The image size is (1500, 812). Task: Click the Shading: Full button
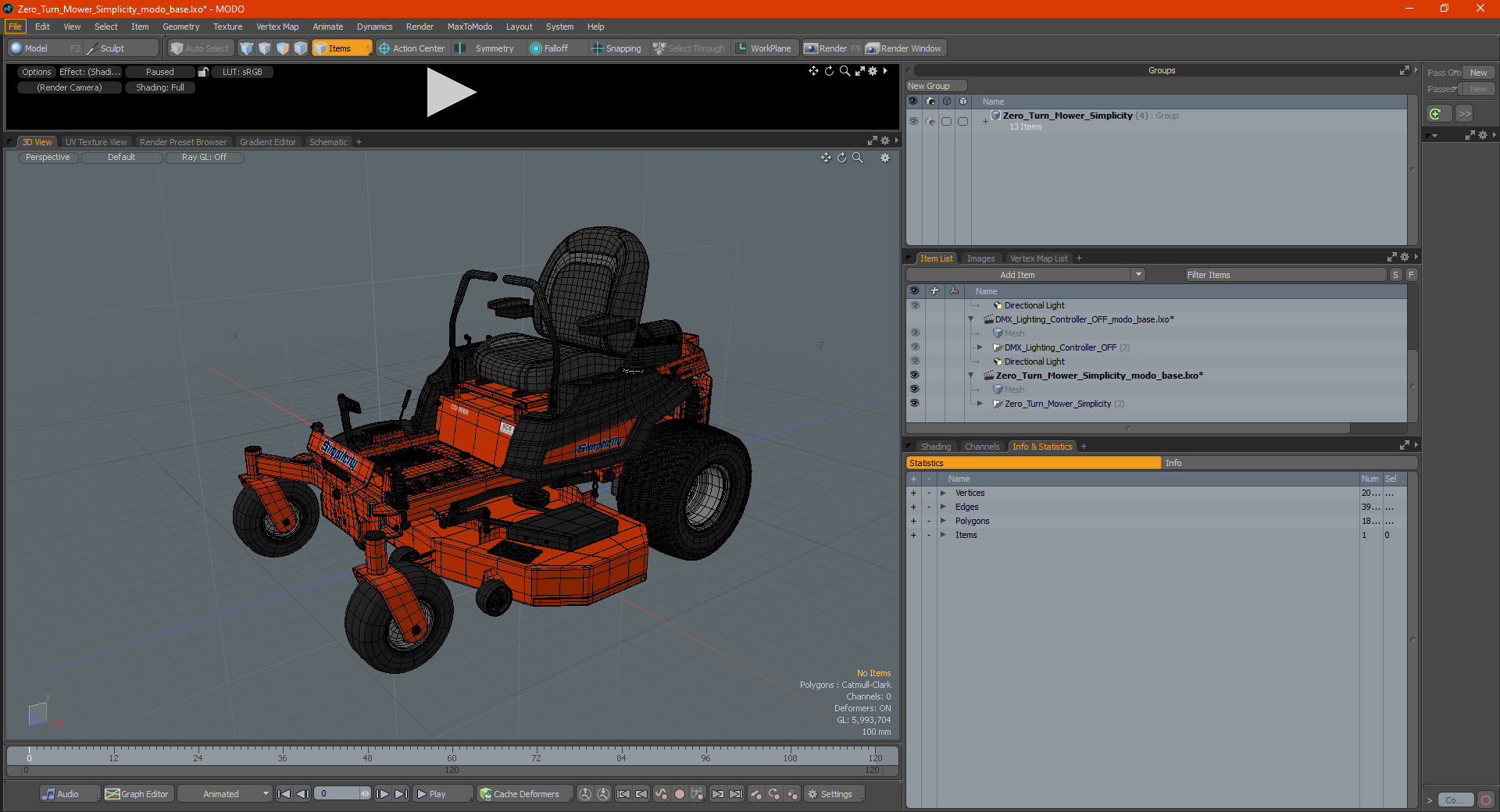coord(160,87)
